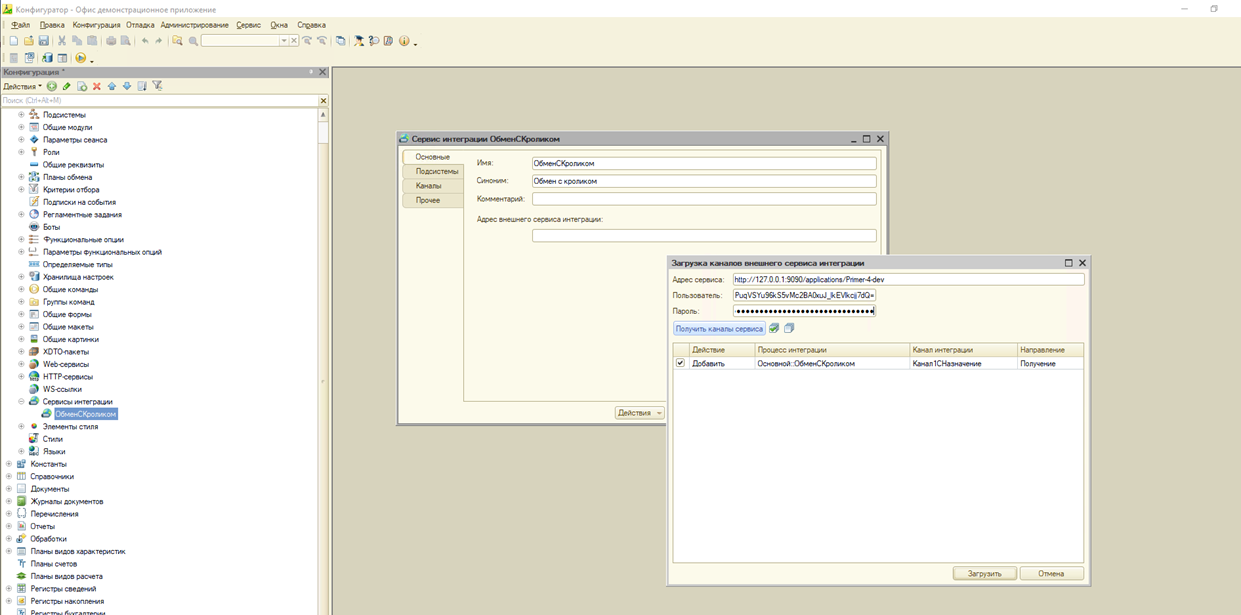The width and height of the screenshot is (1241, 615).
Task: Click the Получить каналы сервиса button
Action: 719,328
